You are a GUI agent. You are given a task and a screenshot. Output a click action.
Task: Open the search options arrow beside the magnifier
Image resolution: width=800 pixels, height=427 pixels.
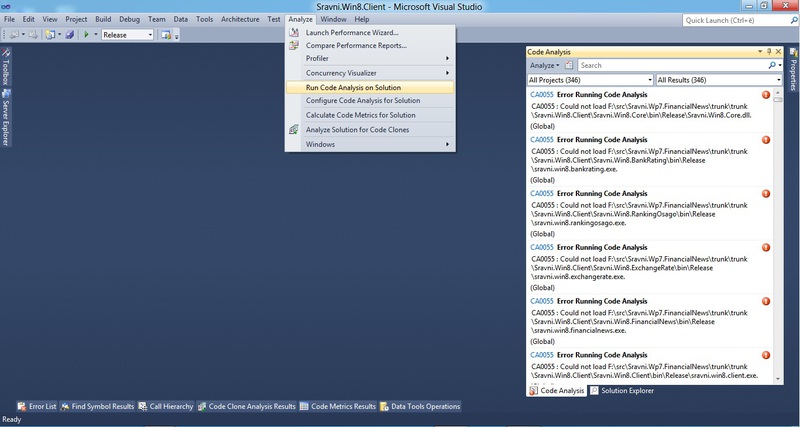[x=780, y=65]
